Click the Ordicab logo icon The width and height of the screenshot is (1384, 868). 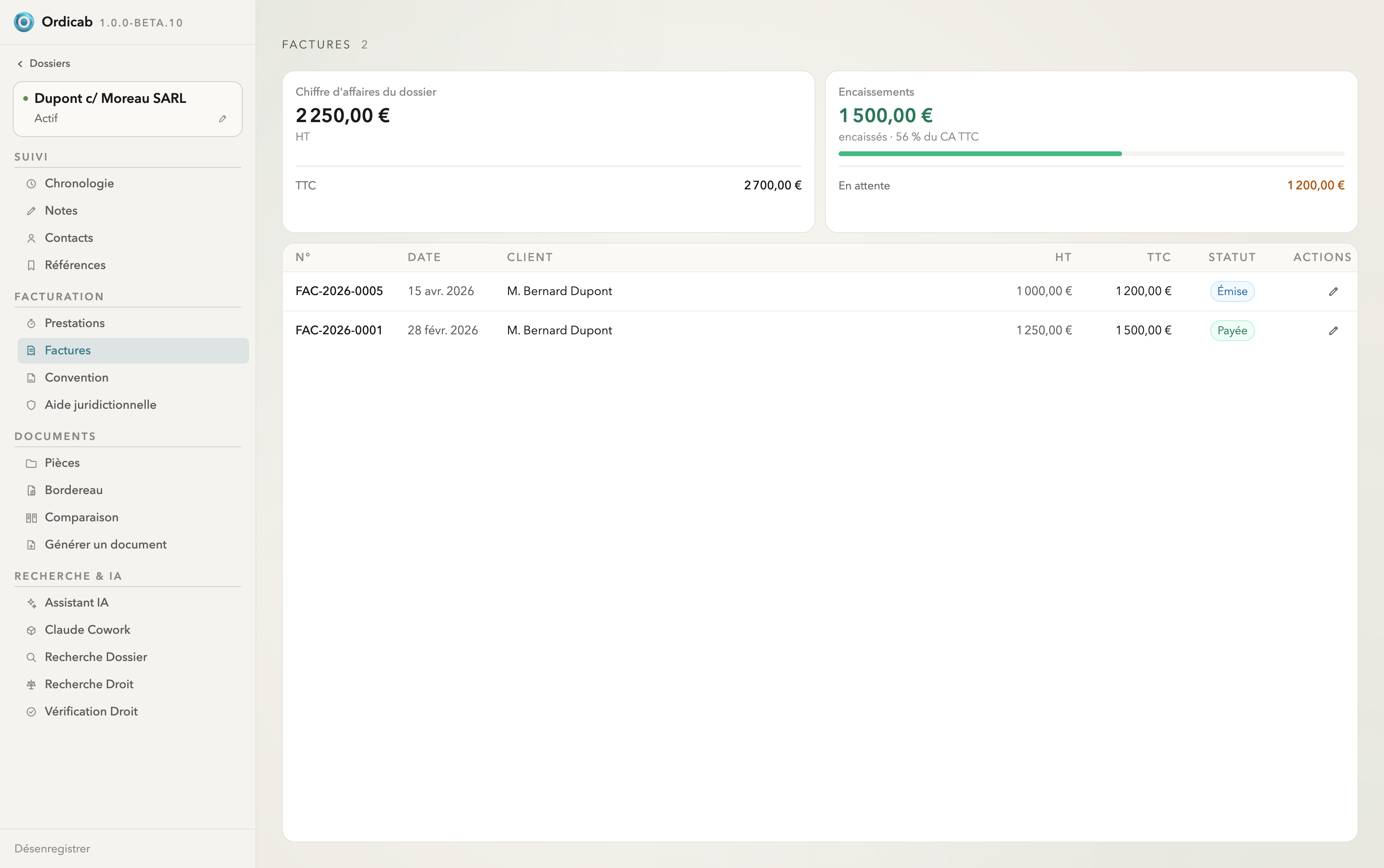(24, 22)
